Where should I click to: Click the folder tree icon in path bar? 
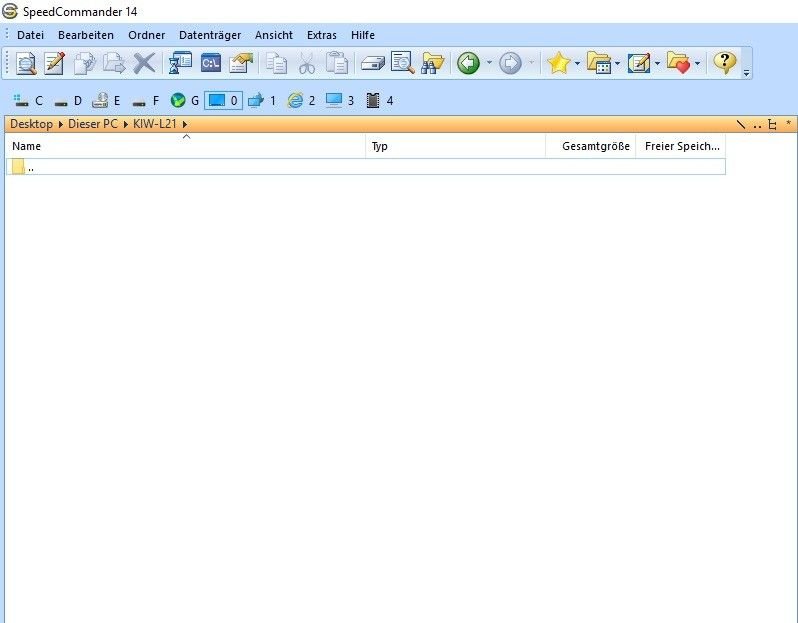coord(773,124)
